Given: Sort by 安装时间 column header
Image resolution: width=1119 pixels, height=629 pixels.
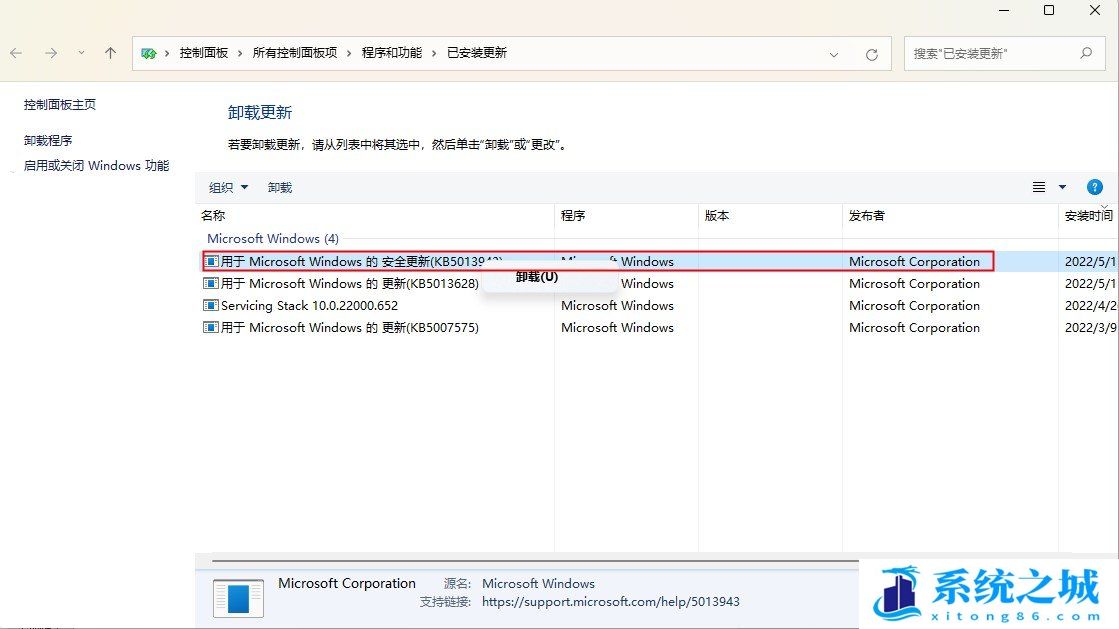Looking at the screenshot, I should pos(1089,216).
